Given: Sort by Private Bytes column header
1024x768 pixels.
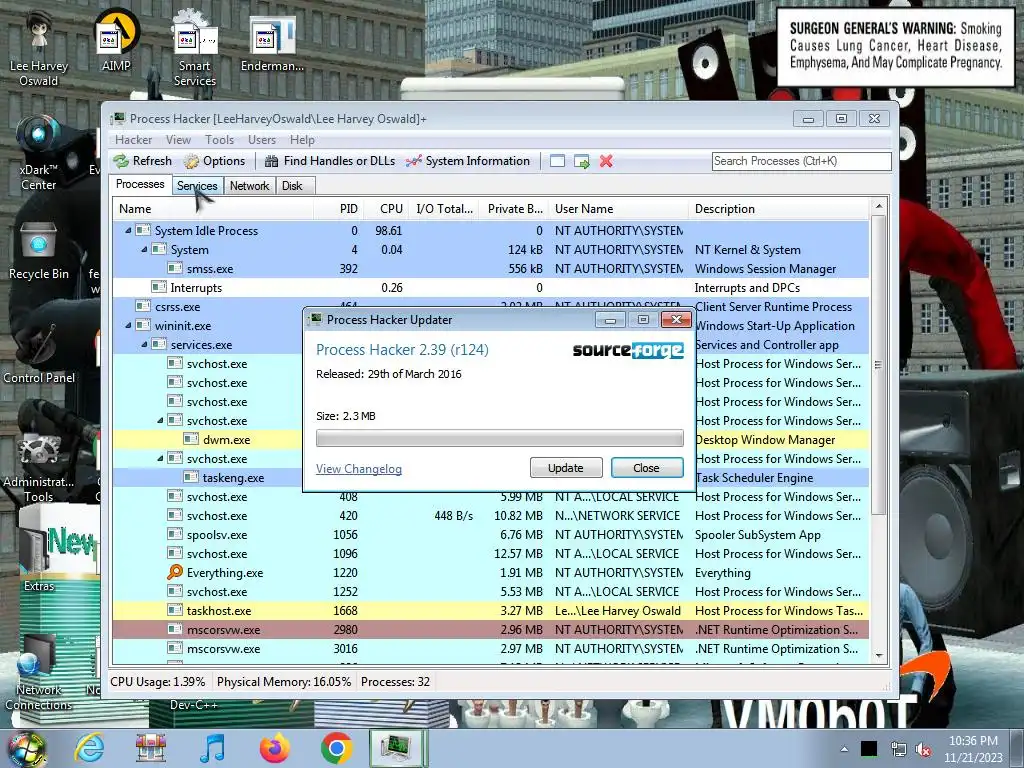Looking at the screenshot, I should [514, 209].
